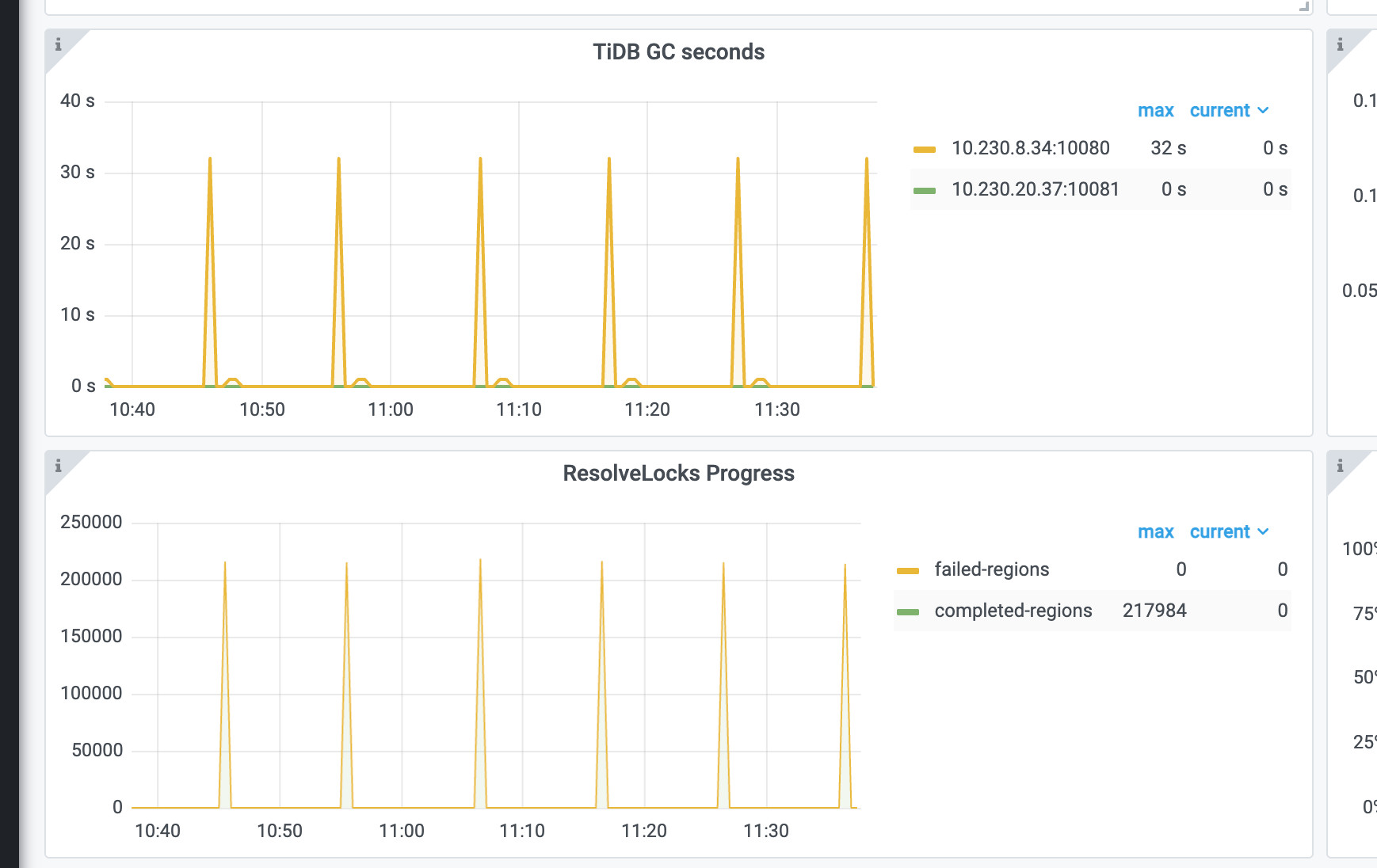The width and height of the screenshot is (1377, 868).
Task: Sort TiDB GC legend by max column
Action: (1156, 111)
